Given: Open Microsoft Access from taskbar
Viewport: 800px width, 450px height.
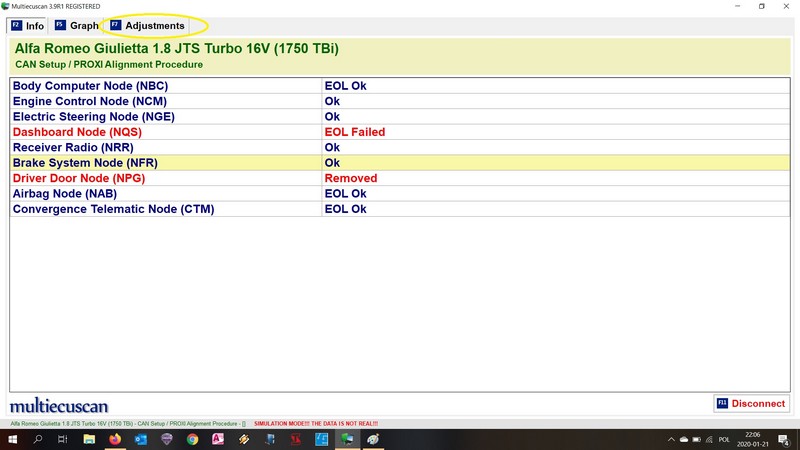Looking at the screenshot, I should click(x=218, y=439).
